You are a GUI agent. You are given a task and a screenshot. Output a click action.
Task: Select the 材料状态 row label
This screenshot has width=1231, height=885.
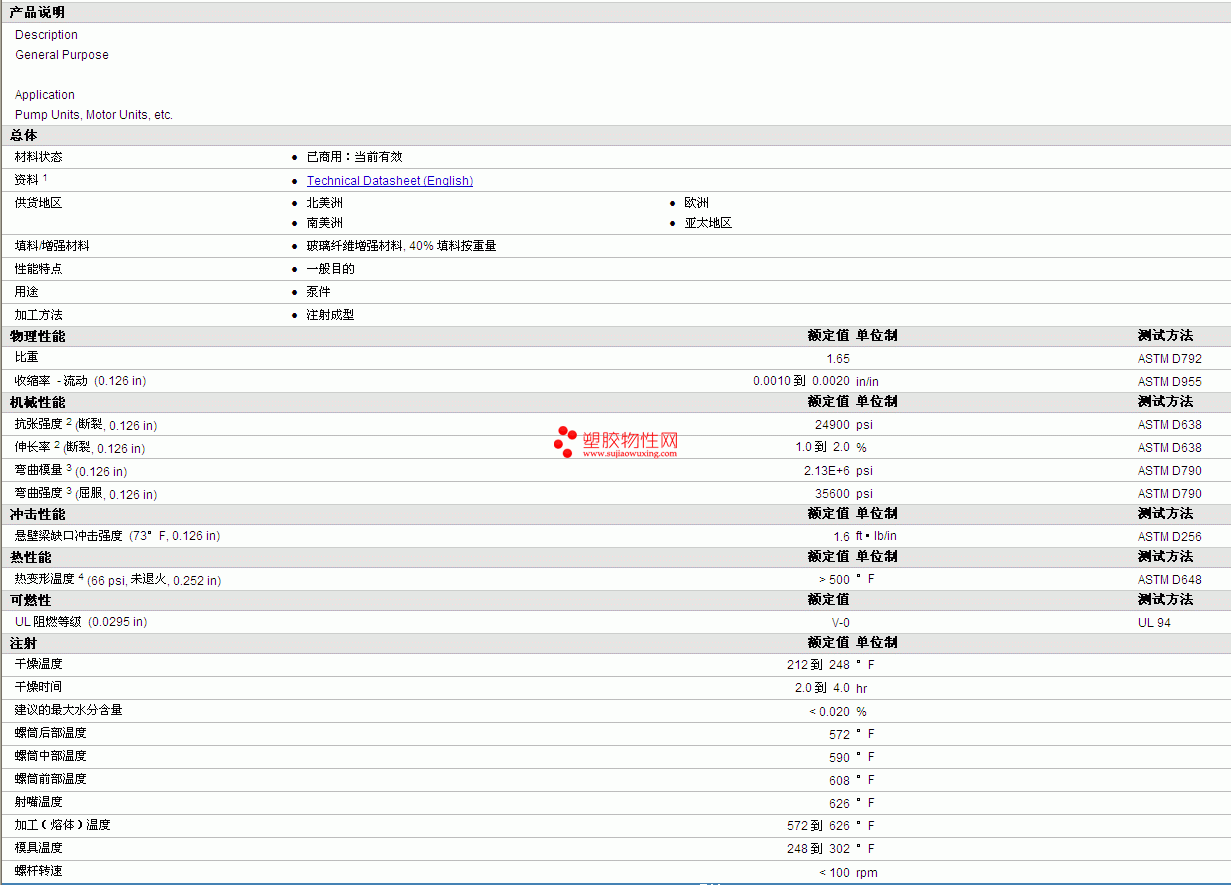pyautogui.click(x=38, y=157)
